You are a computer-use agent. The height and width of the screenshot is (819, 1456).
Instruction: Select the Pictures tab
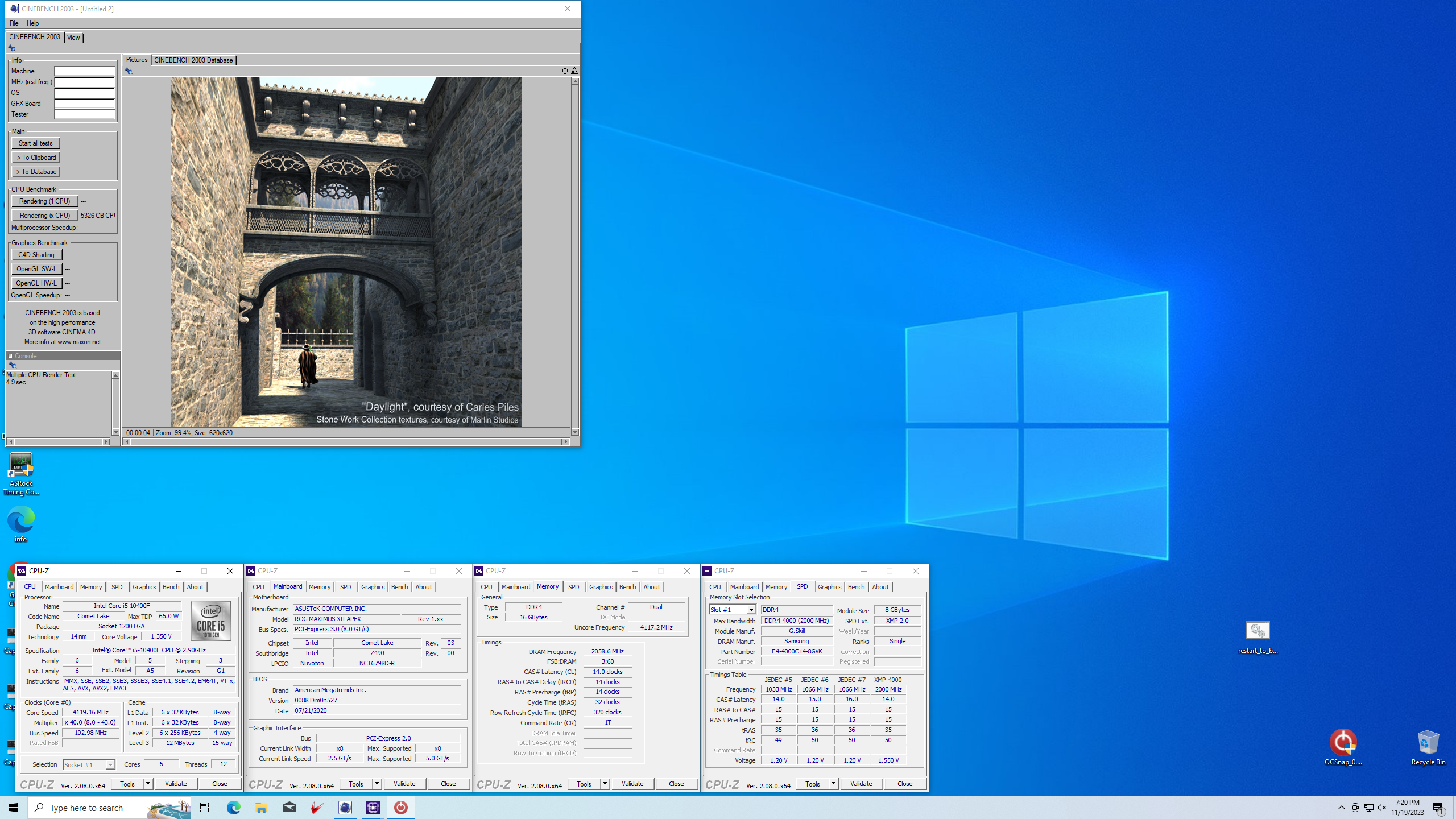(136, 60)
